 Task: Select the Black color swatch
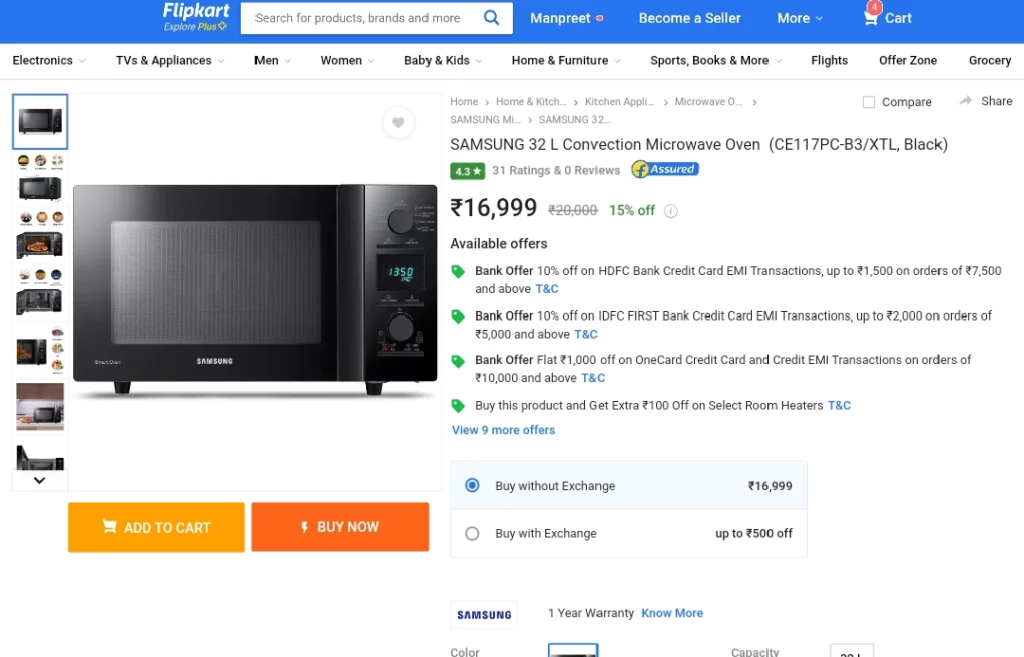click(573, 651)
